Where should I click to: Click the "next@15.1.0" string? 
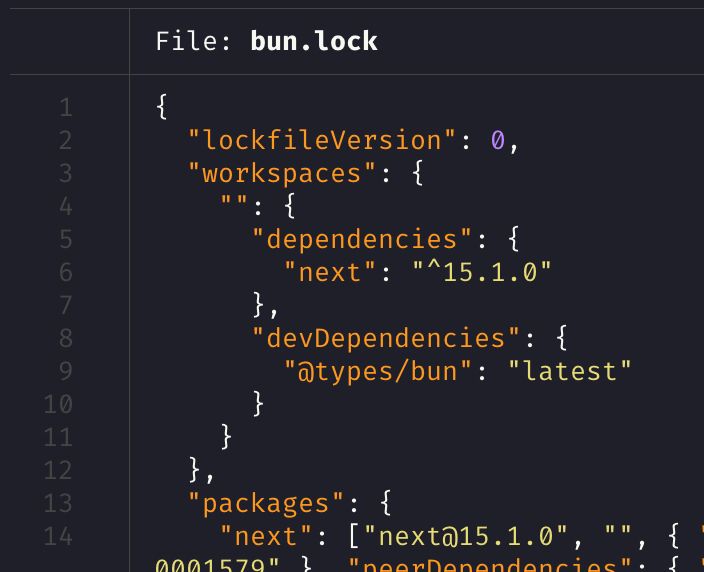pos(466,536)
